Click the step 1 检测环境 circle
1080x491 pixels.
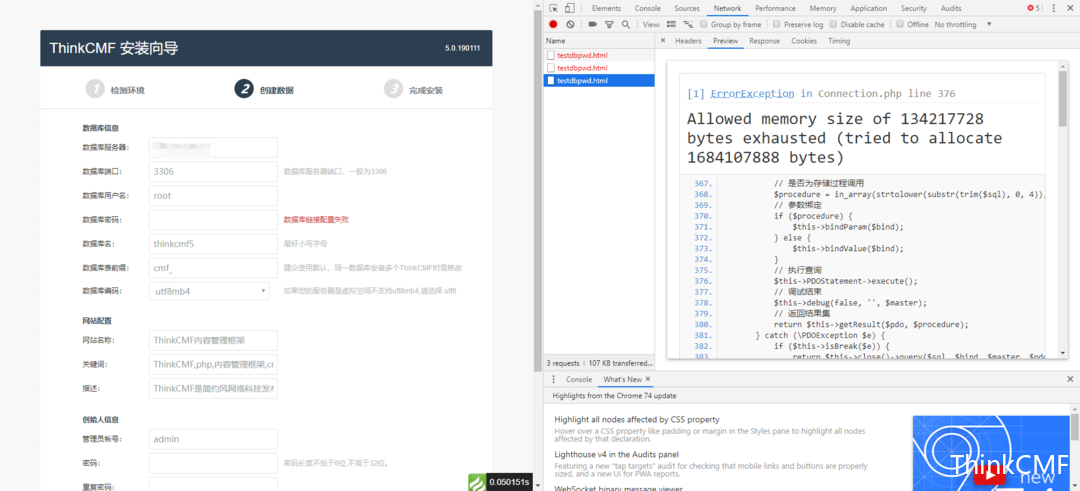point(94,90)
